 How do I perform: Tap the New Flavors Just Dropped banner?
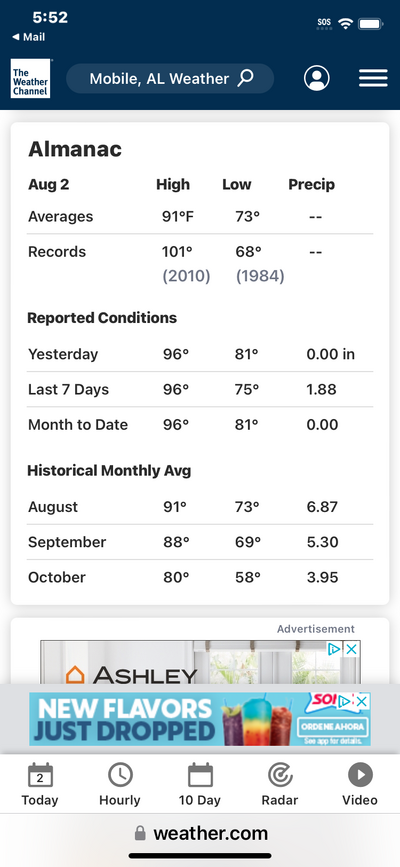click(200, 719)
